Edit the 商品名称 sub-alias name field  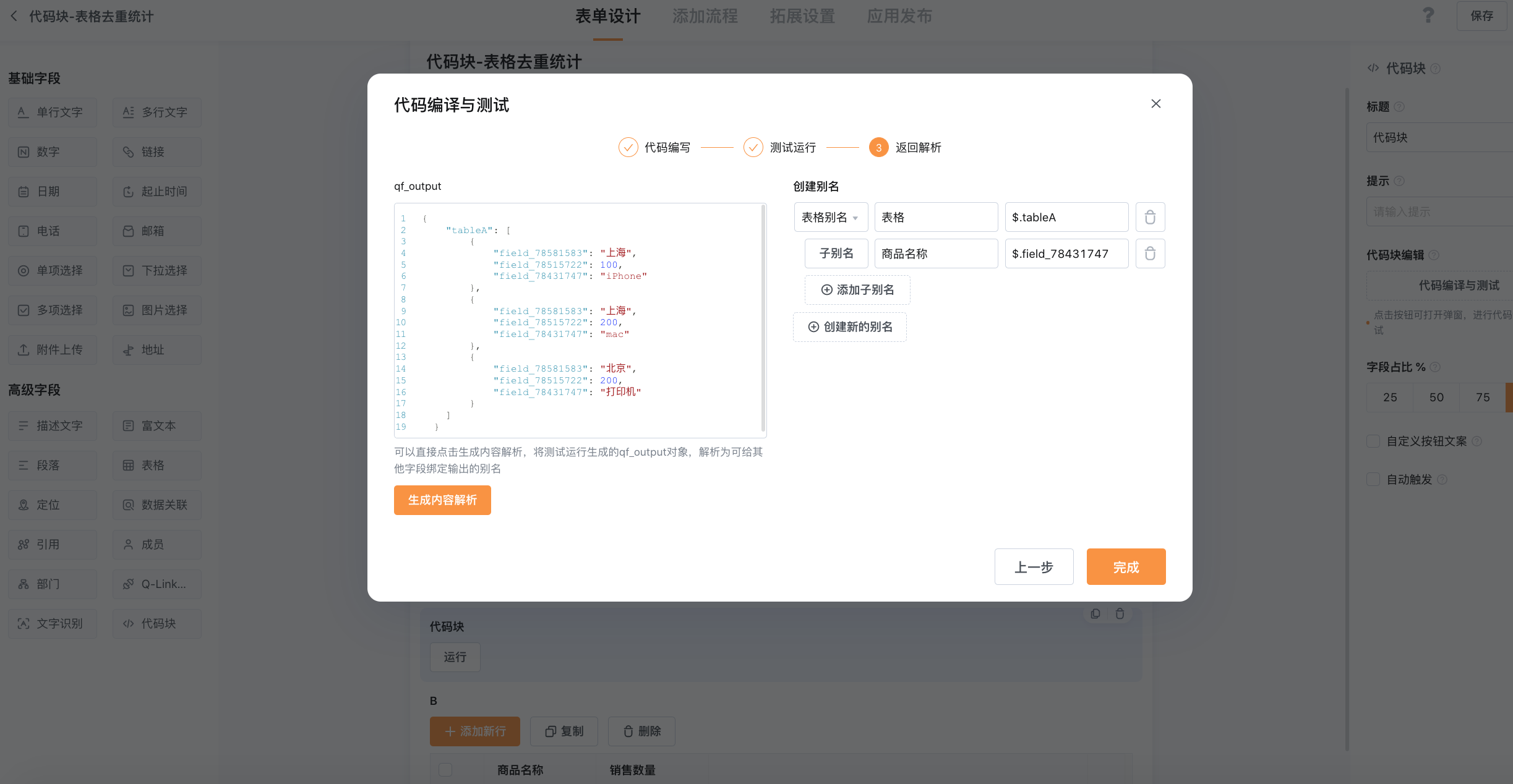point(936,254)
